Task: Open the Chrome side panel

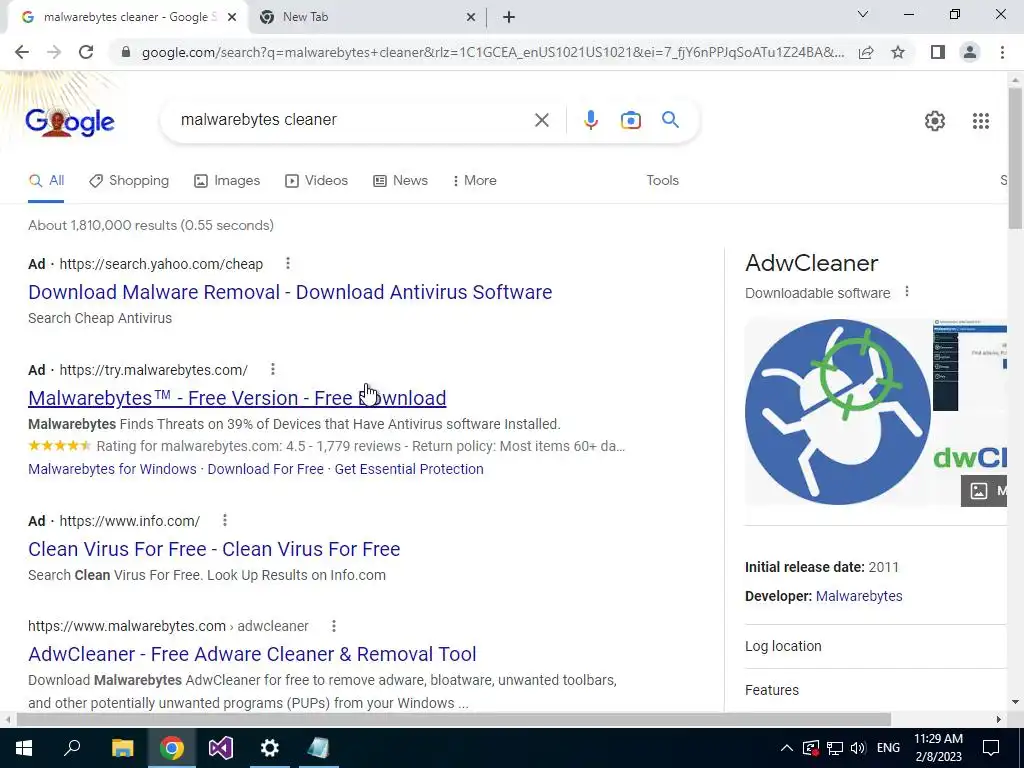Action: pos(938,52)
